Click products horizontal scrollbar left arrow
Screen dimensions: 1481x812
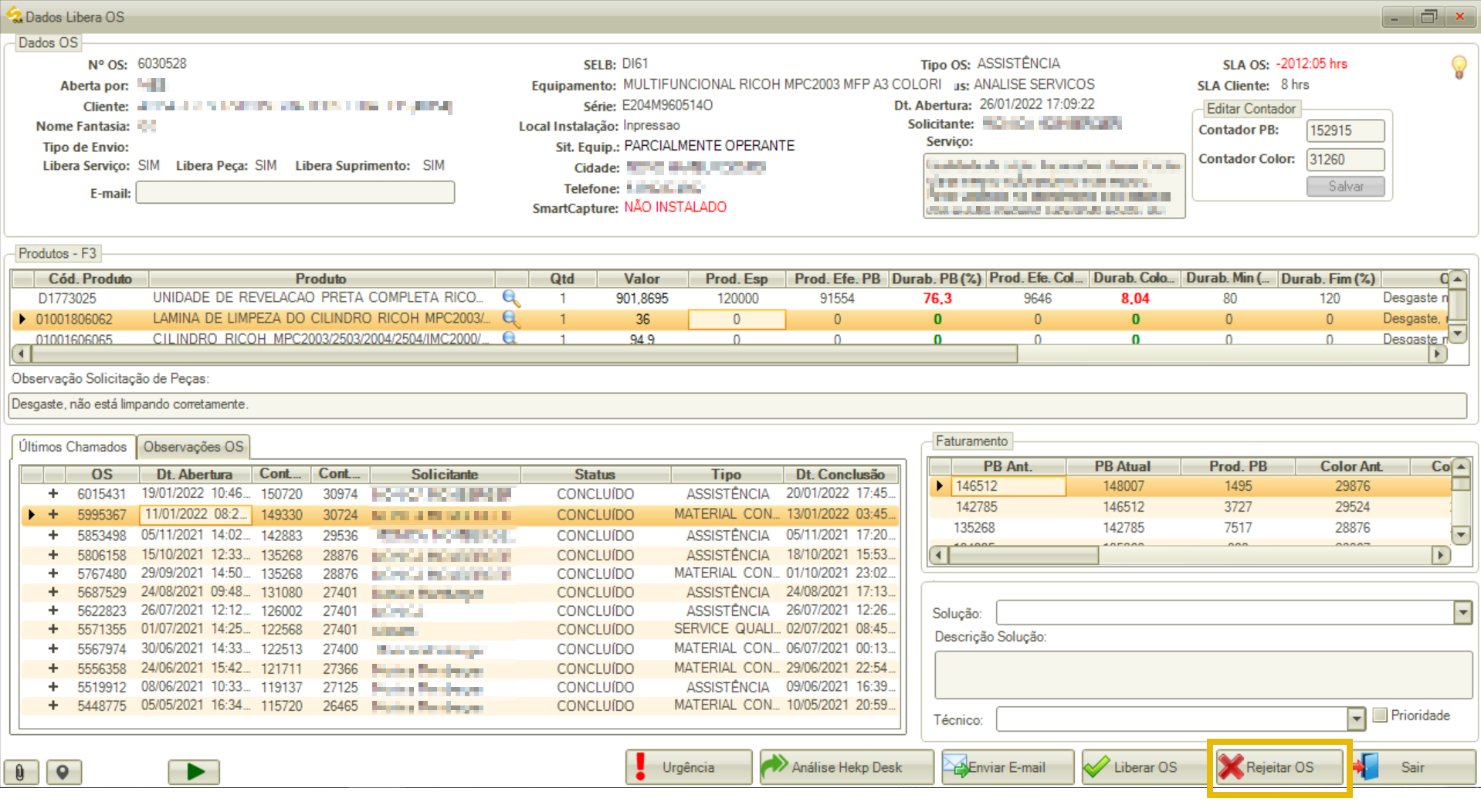pos(22,354)
